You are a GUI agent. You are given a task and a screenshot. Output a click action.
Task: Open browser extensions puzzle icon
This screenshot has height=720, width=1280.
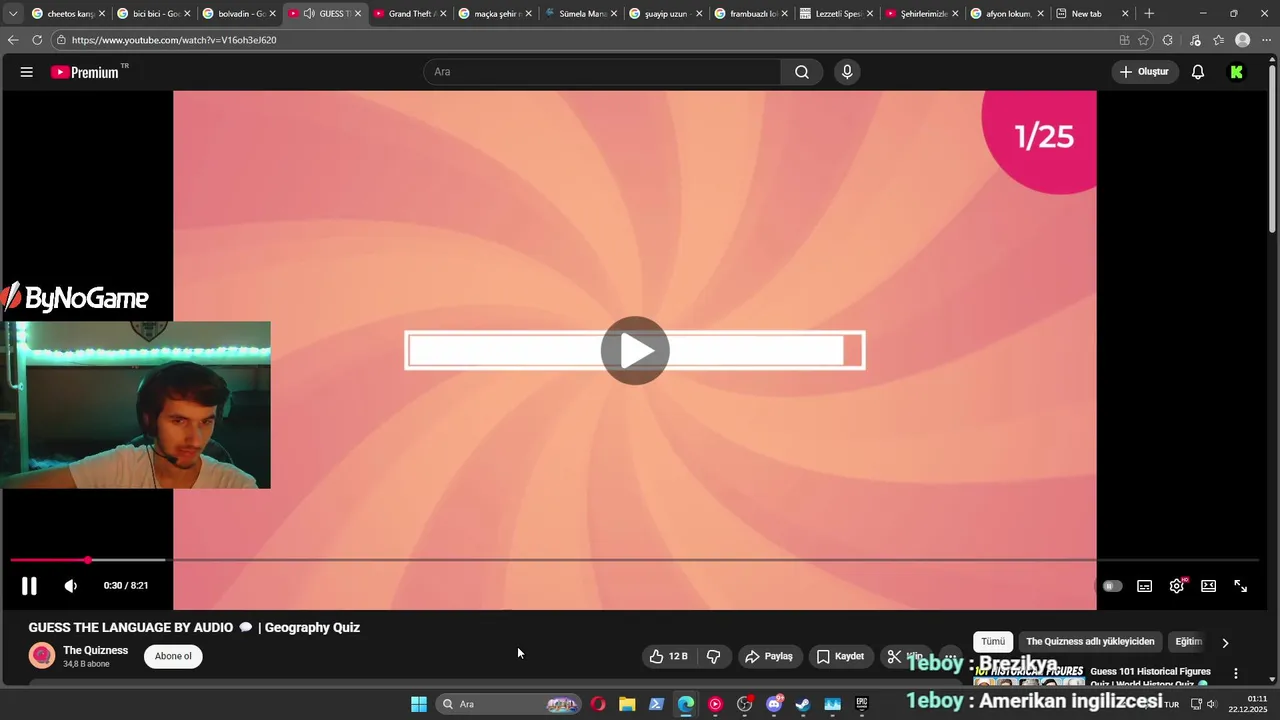(x=1168, y=40)
